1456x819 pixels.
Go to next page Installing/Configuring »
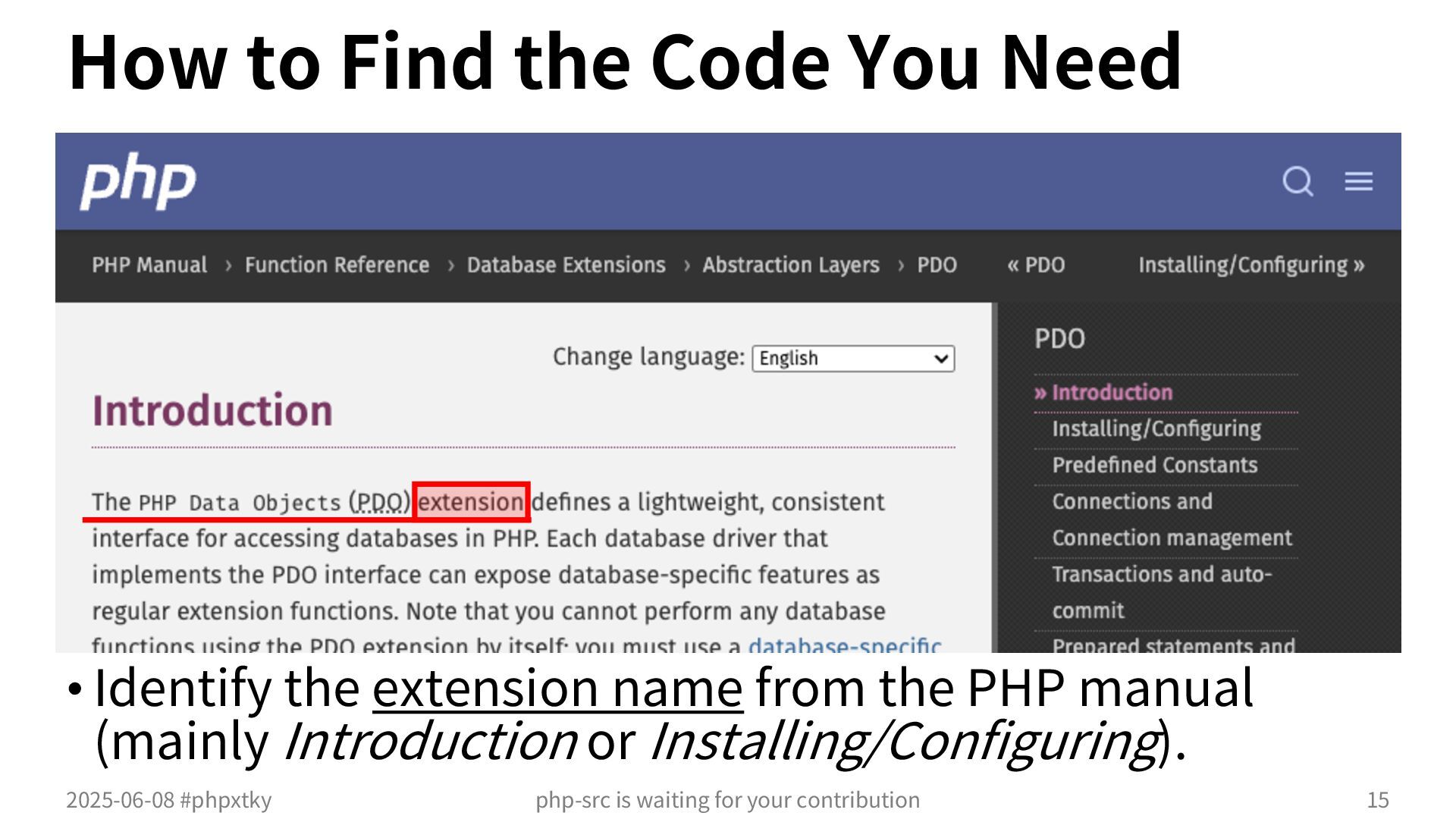click(x=1250, y=265)
